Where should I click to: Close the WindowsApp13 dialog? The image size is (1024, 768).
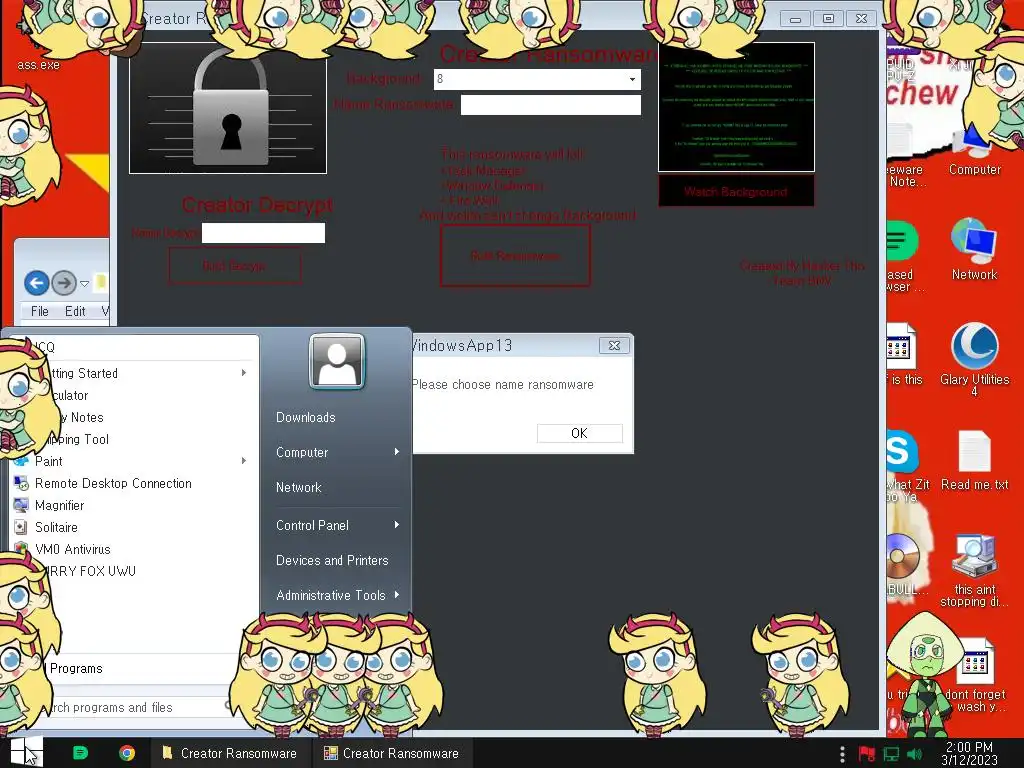pos(615,345)
